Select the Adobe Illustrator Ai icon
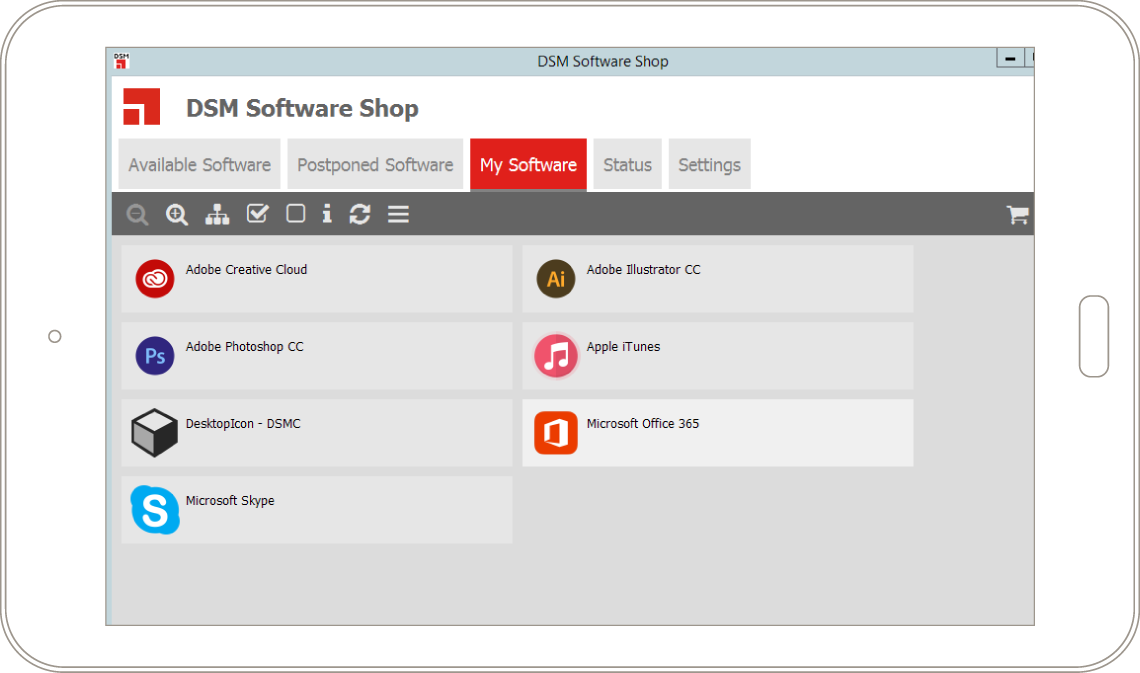1140x673 pixels. [x=556, y=278]
